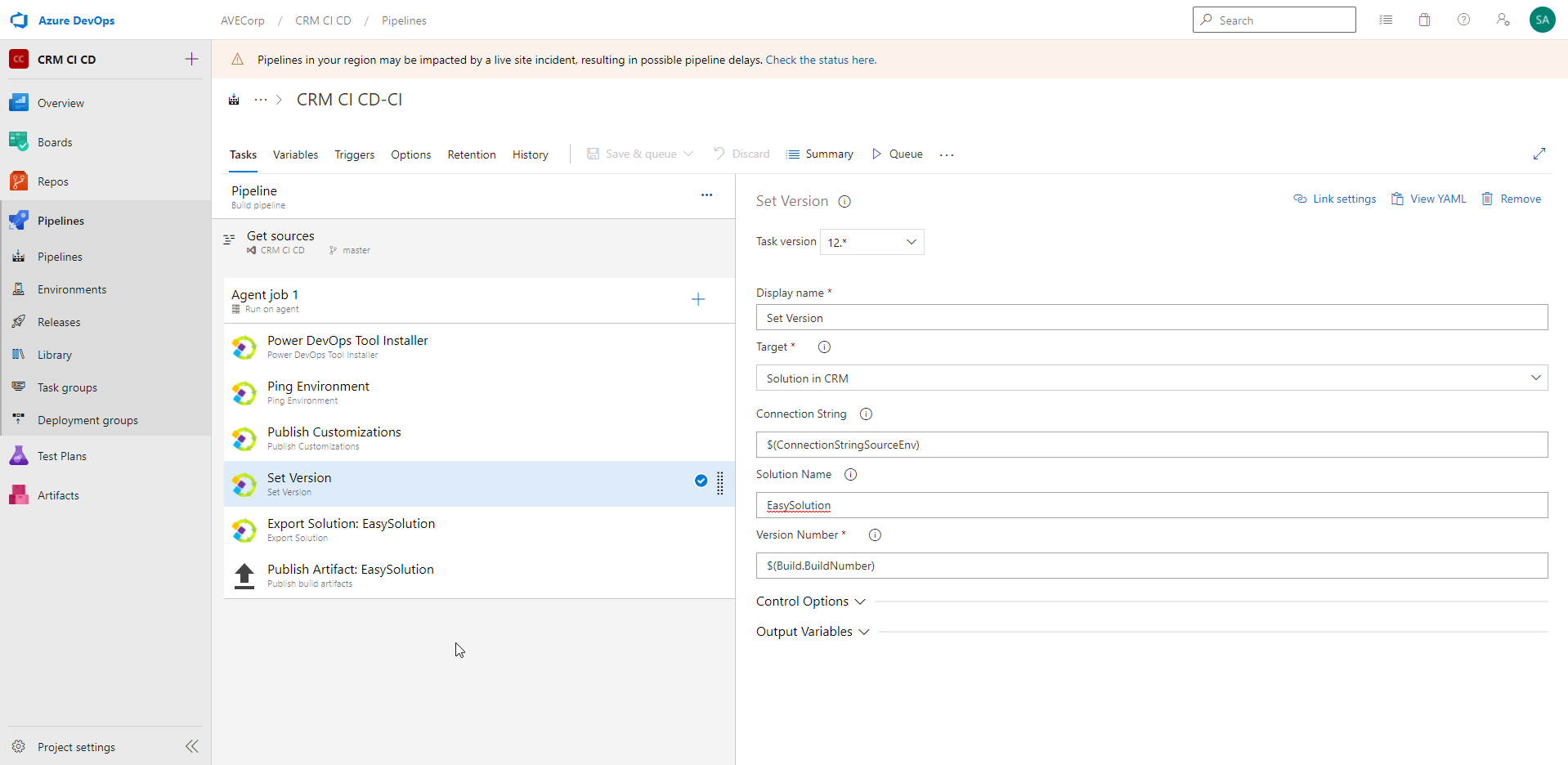Open Test Plans in the sidebar
The width and height of the screenshot is (1568, 765).
click(x=105, y=456)
